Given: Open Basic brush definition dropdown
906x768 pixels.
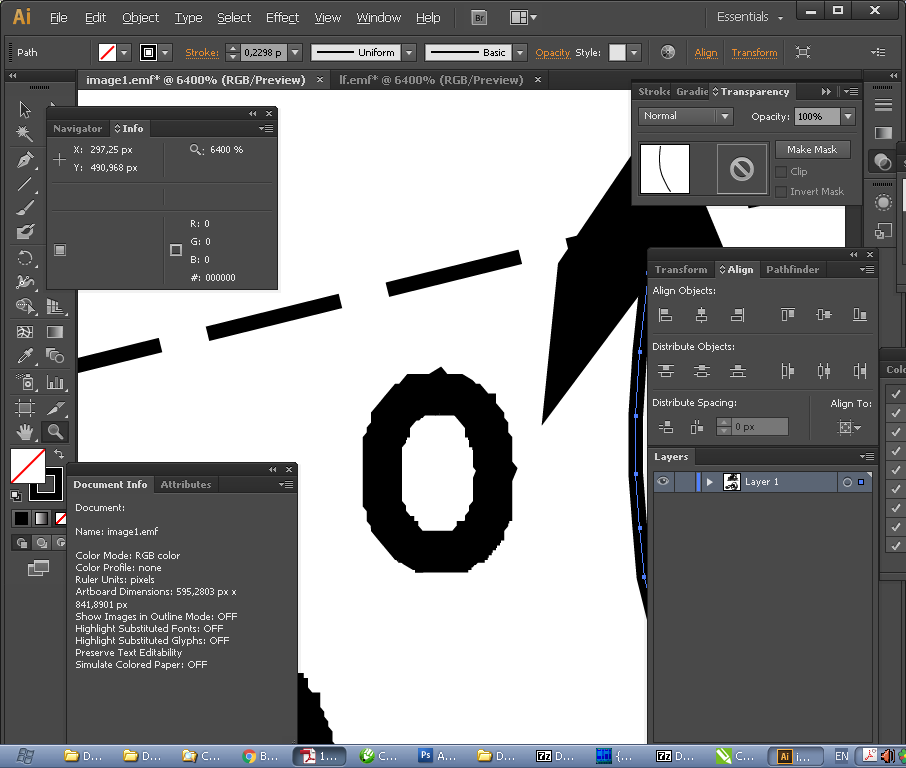Looking at the screenshot, I should click(x=520, y=53).
